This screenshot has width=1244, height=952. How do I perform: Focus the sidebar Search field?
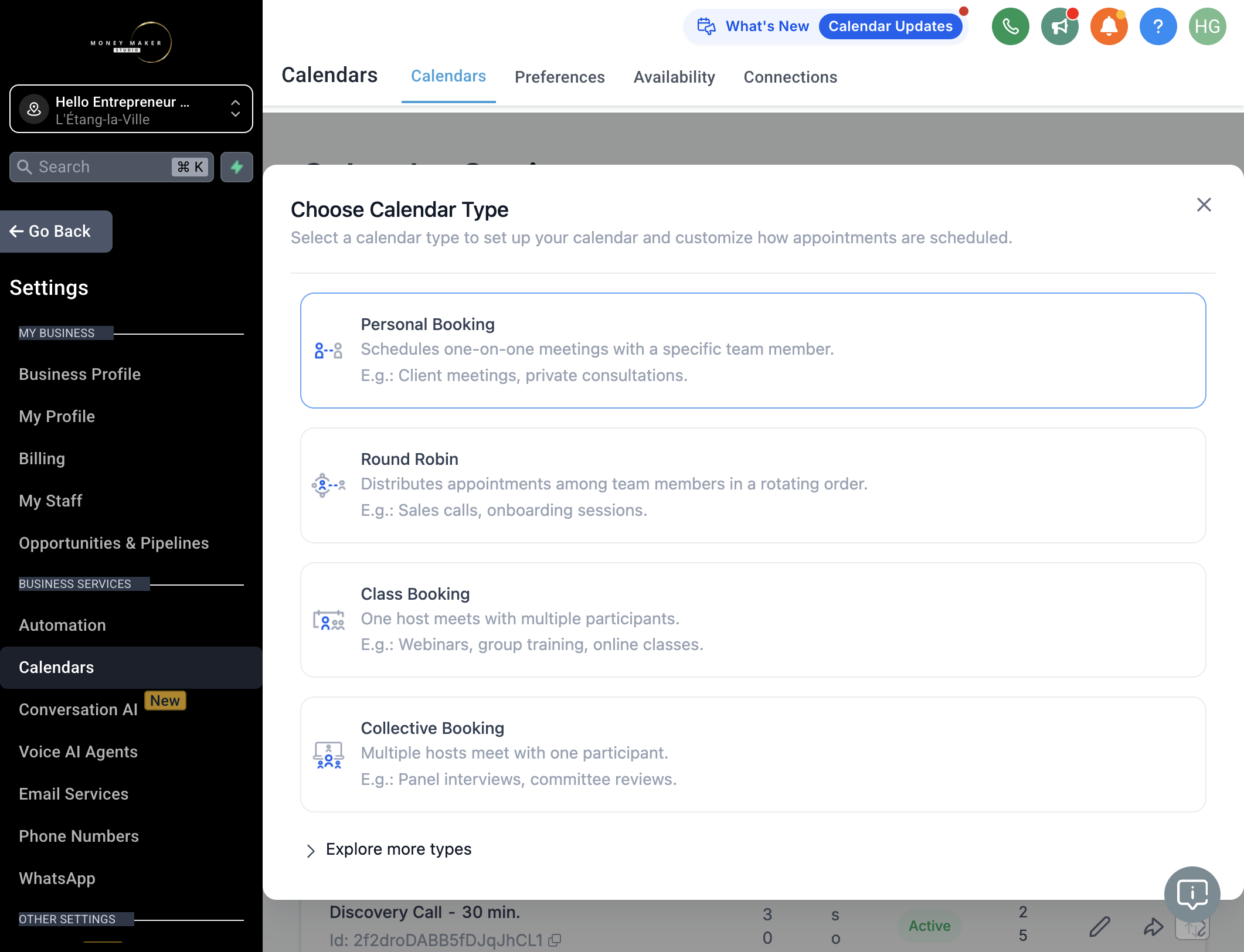coord(111,167)
